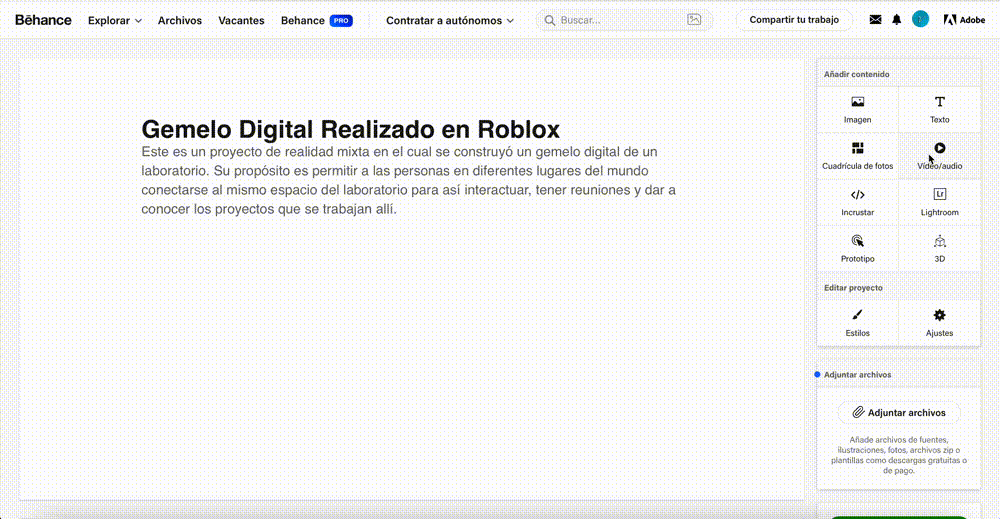1000x519 pixels.
Task: Open the Archivos page
Action: click(x=180, y=20)
